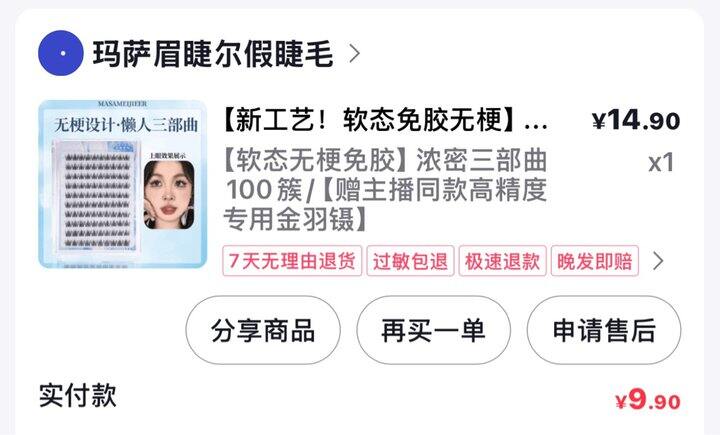This screenshot has height=435, width=720.
Task: Expand service guarantees via the tag-row chevron
Action: (658, 261)
